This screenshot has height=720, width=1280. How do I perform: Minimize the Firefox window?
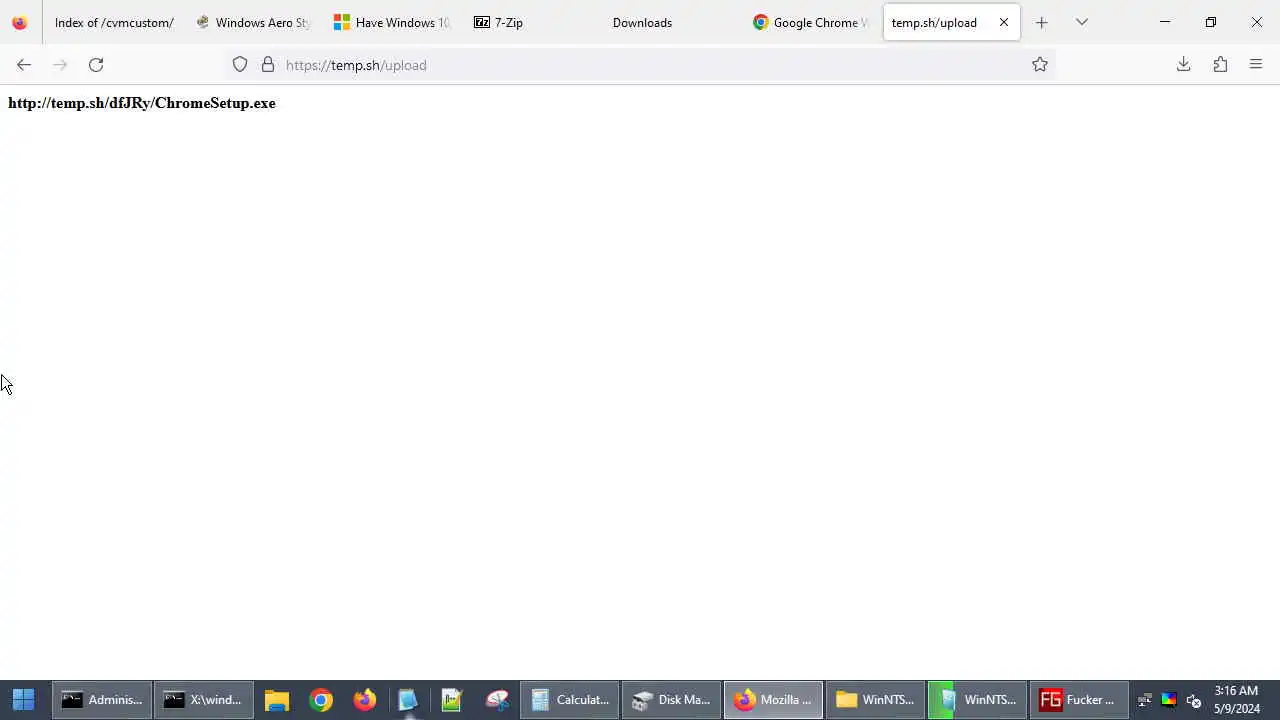click(1165, 22)
